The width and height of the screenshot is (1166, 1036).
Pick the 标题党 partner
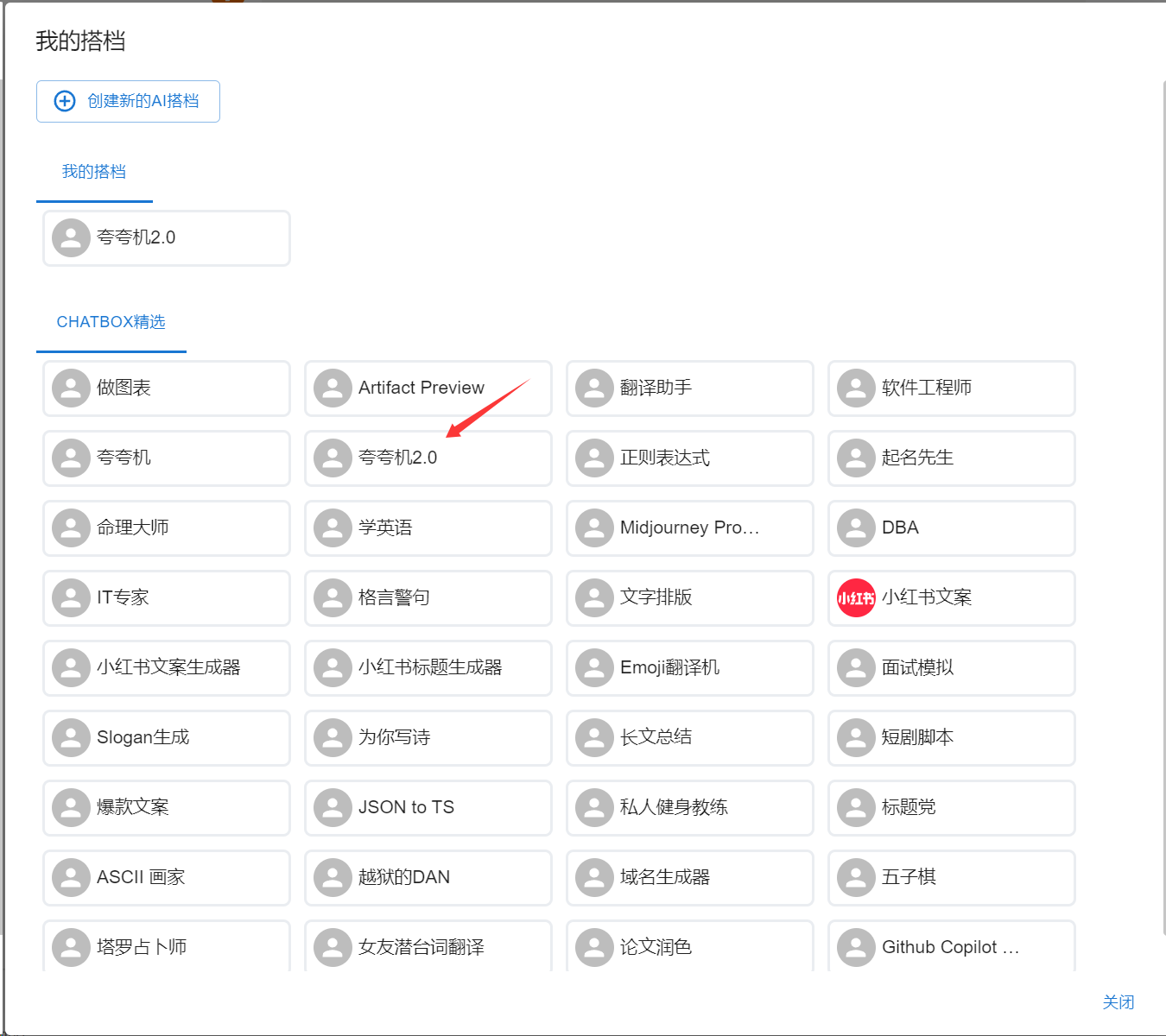pyautogui.click(x=952, y=808)
